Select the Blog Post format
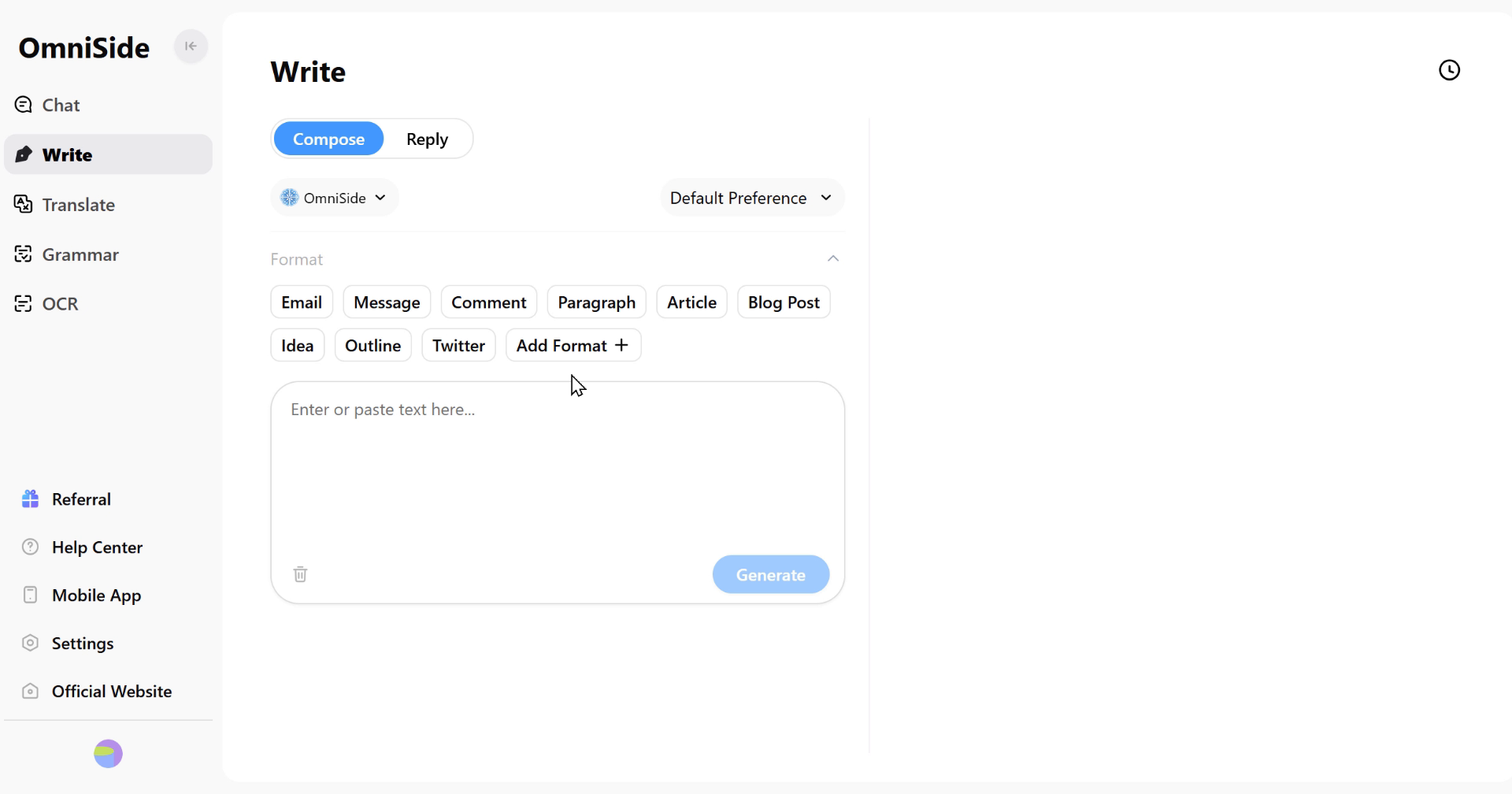1512x794 pixels. point(783,302)
